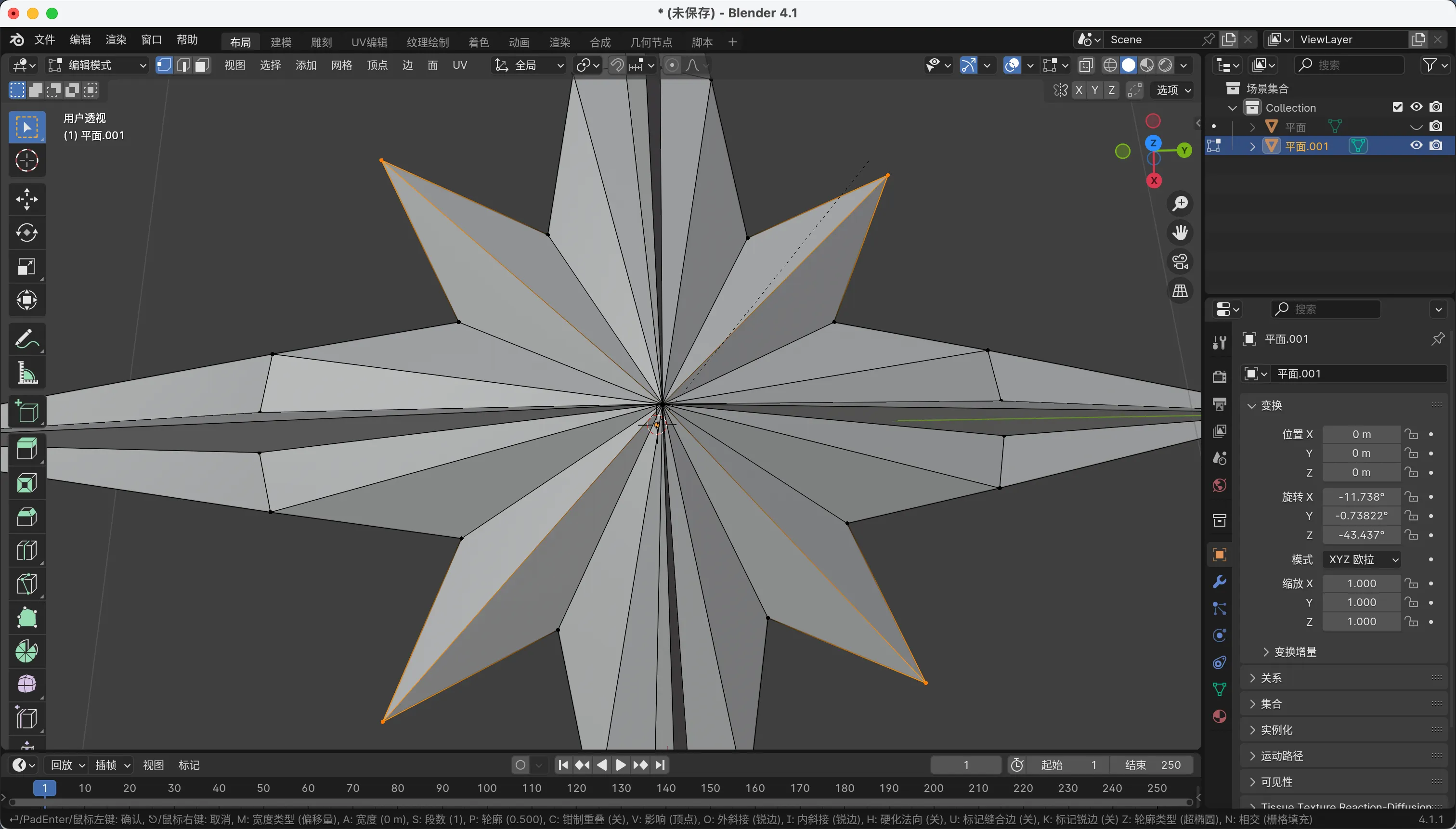Open the Modifiers wrench properties tab
1456x829 pixels.
click(x=1219, y=582)
